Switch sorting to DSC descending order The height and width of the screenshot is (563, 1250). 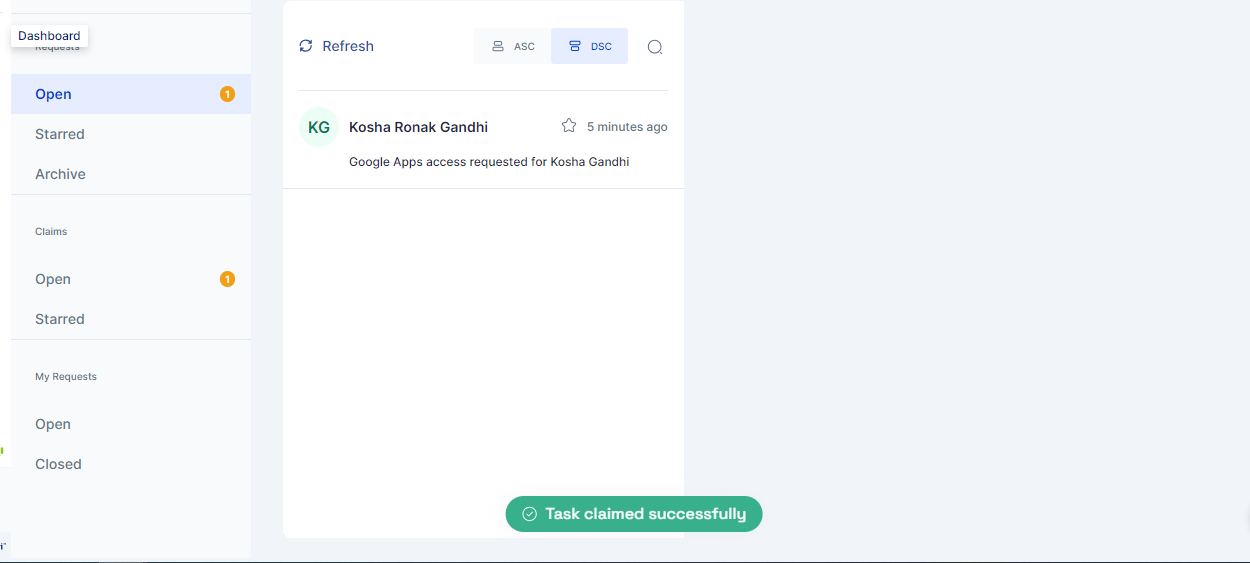coord(589,46)
